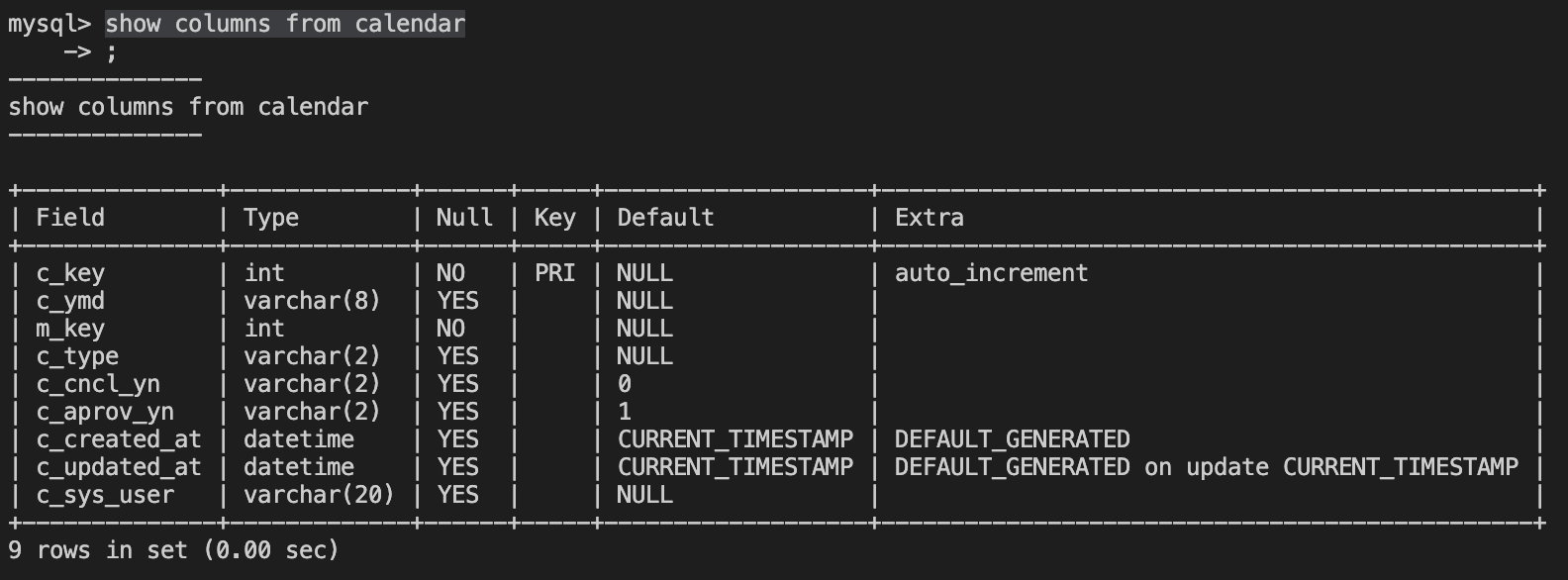Click the c_cncl_yn field name
Screen dimensions: 1568x580
[x=98, y=384]
